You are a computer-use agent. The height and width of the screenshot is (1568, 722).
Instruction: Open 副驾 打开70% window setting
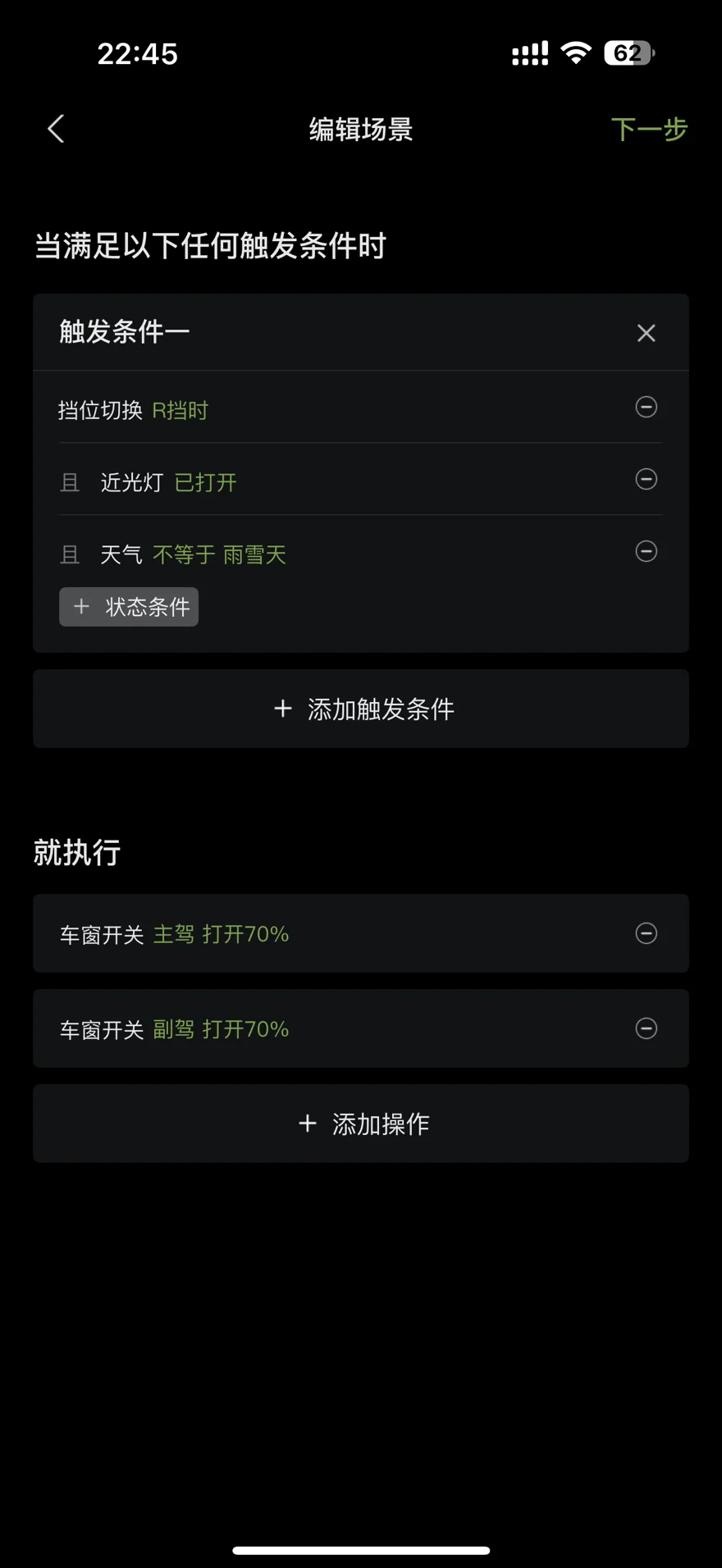pyautogui.click(x=222, y=1029)
